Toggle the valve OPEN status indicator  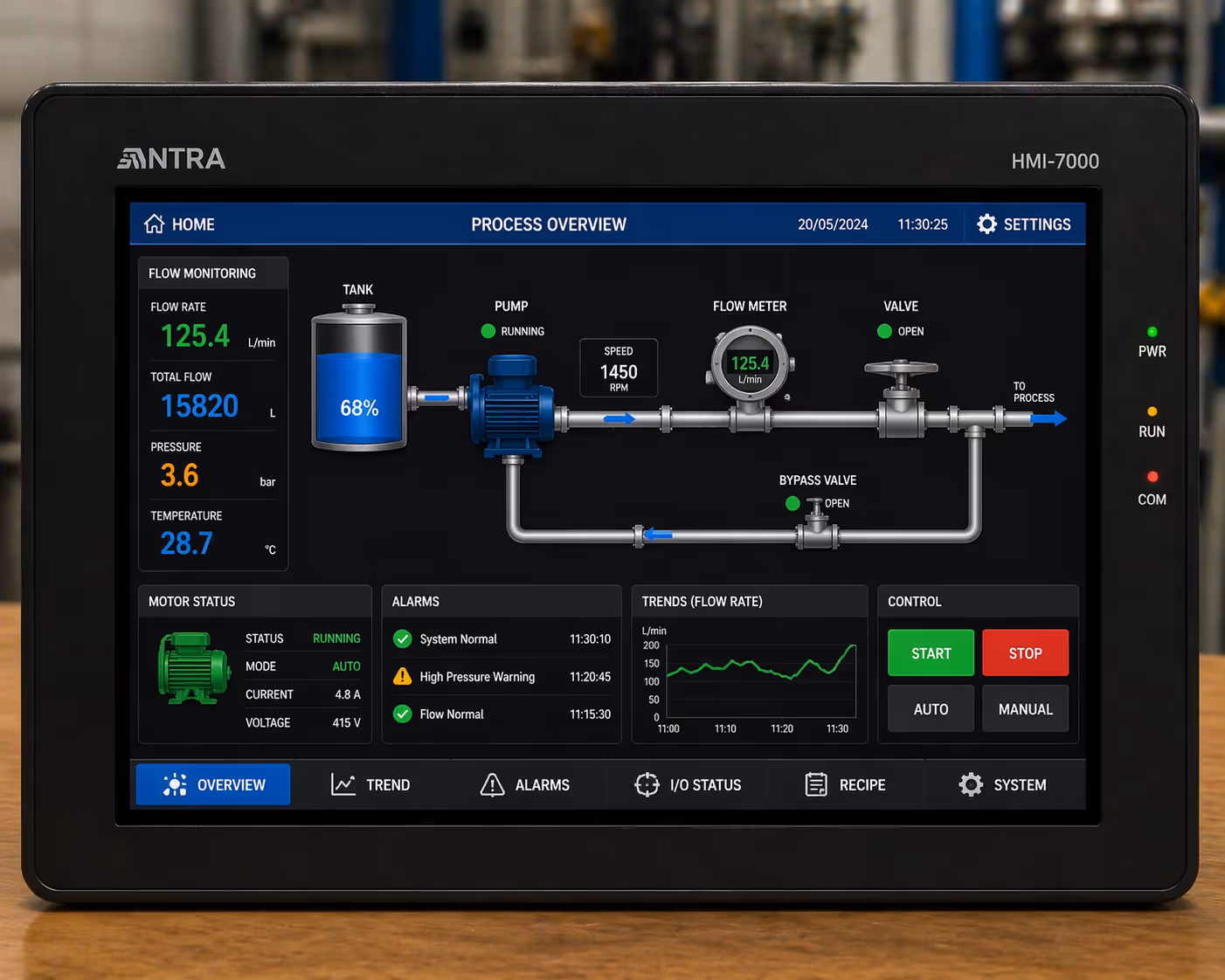click(x=884, y=331)
